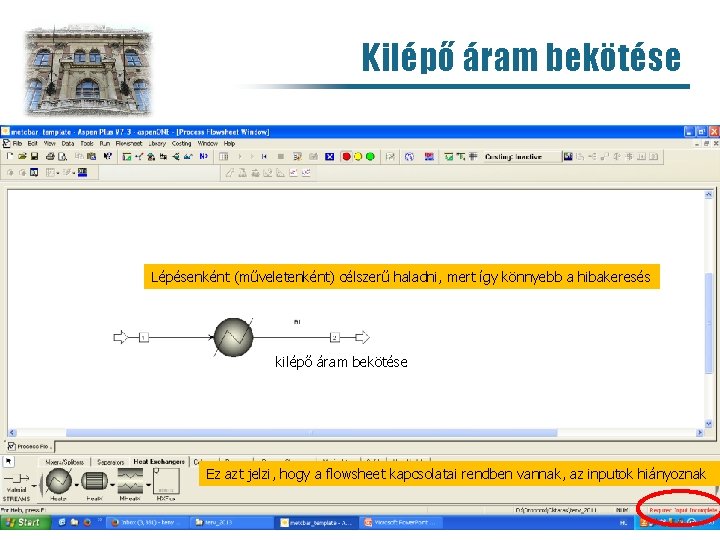The image size is (720, 540).
Task: Click the Reinitialize (rewind) run icon
Action: coord(264,157)
